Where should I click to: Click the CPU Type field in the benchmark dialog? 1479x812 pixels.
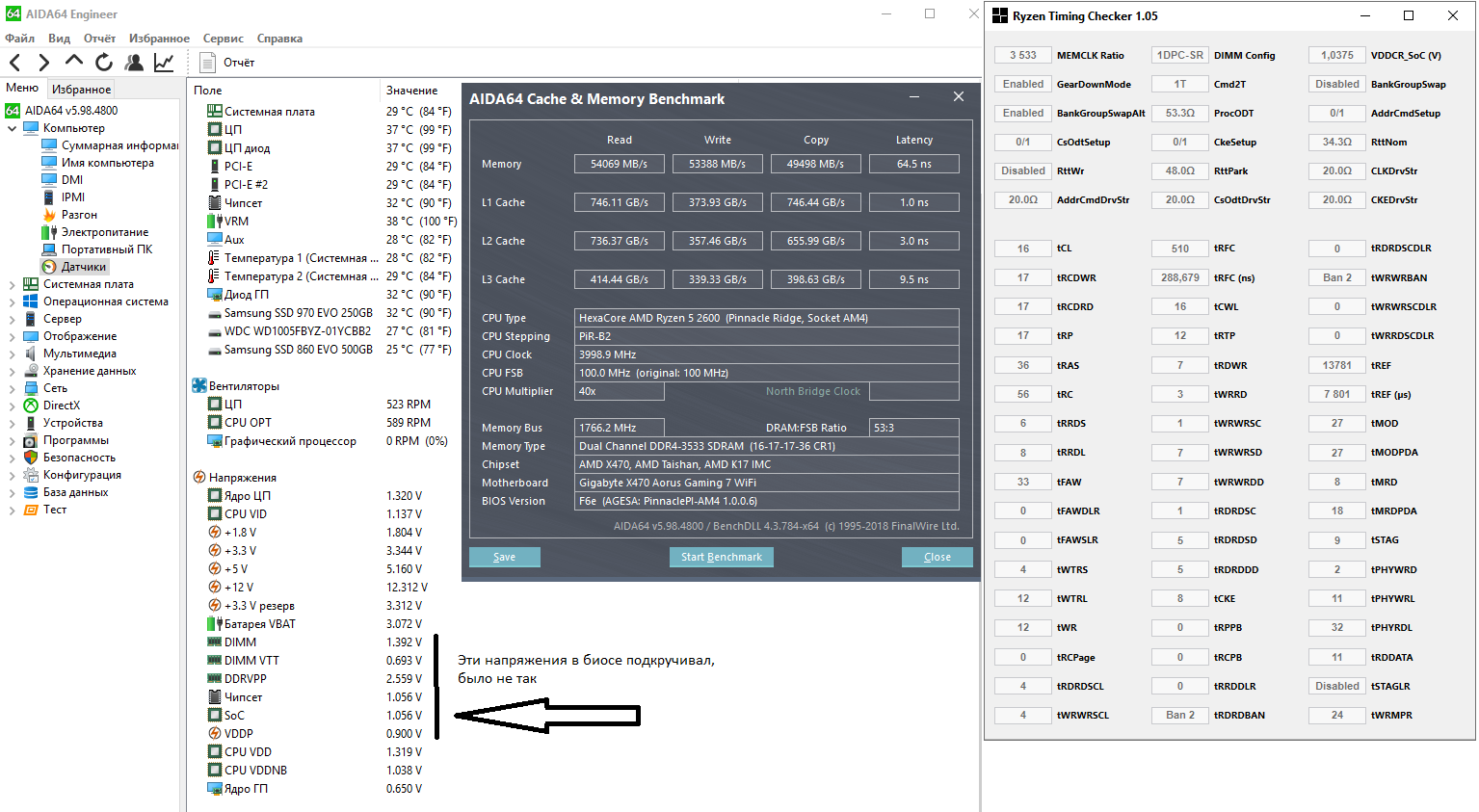click(767, 318)
